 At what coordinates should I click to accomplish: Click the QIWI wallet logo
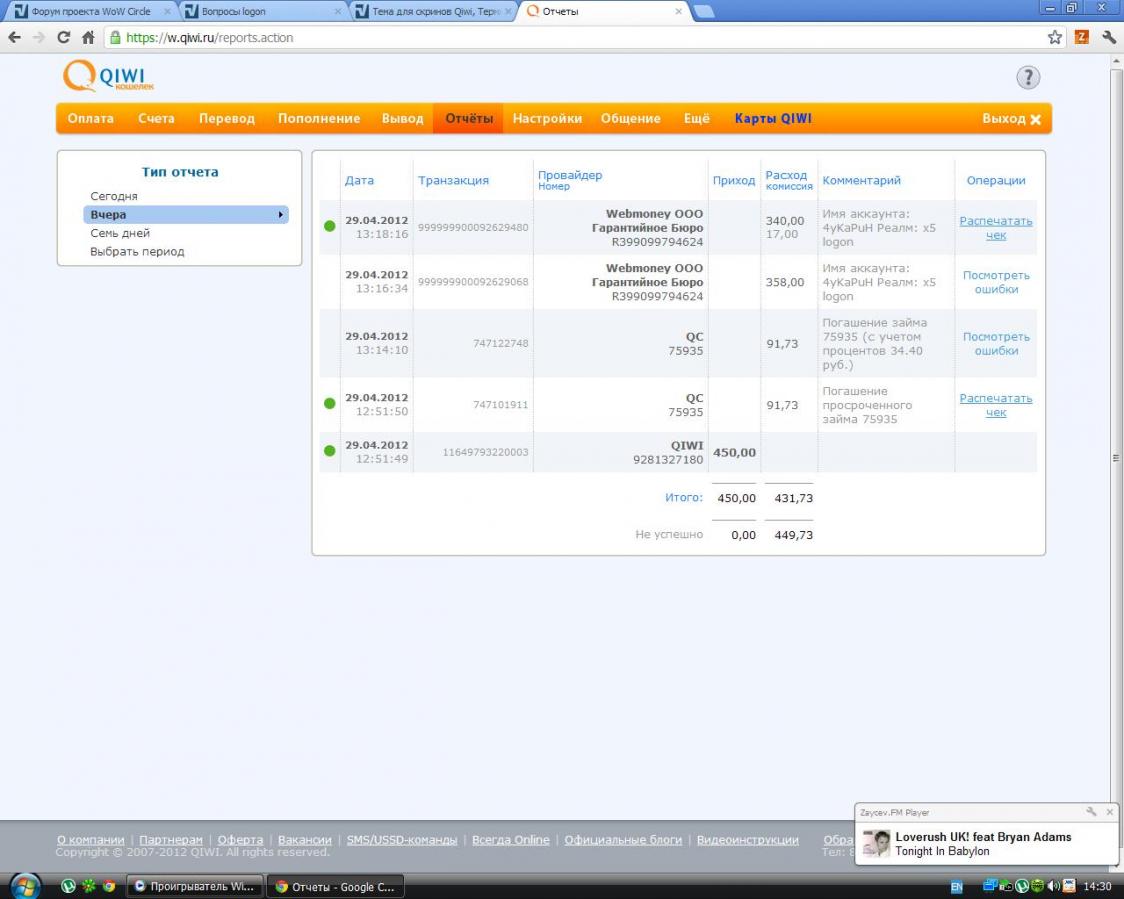(x=108, y=77)
